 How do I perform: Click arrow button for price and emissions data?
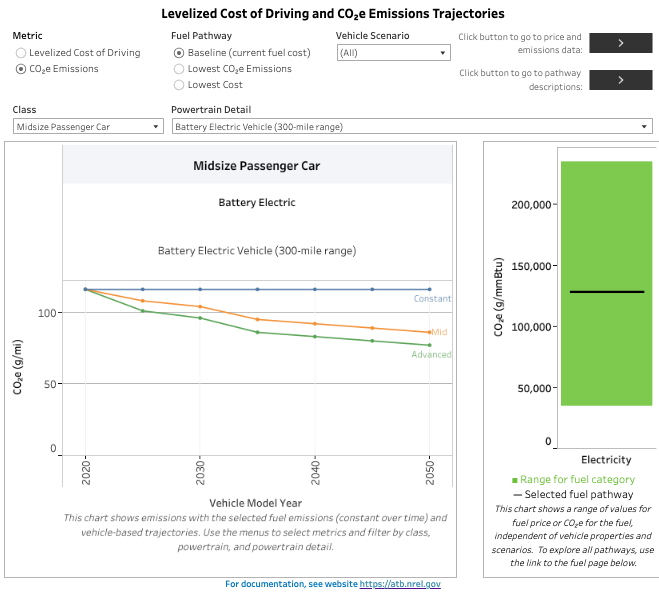[620, 42]
